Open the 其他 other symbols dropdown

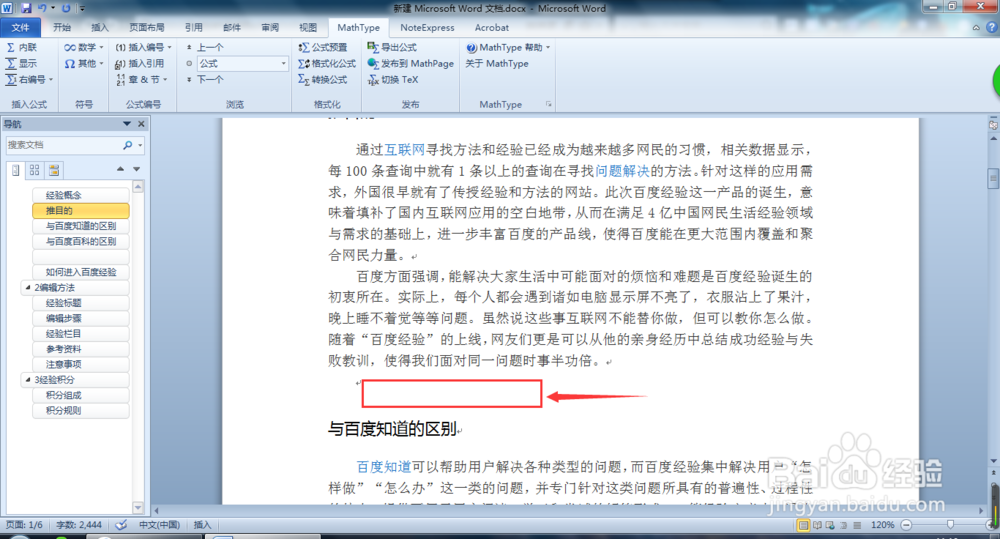point(84,63)
